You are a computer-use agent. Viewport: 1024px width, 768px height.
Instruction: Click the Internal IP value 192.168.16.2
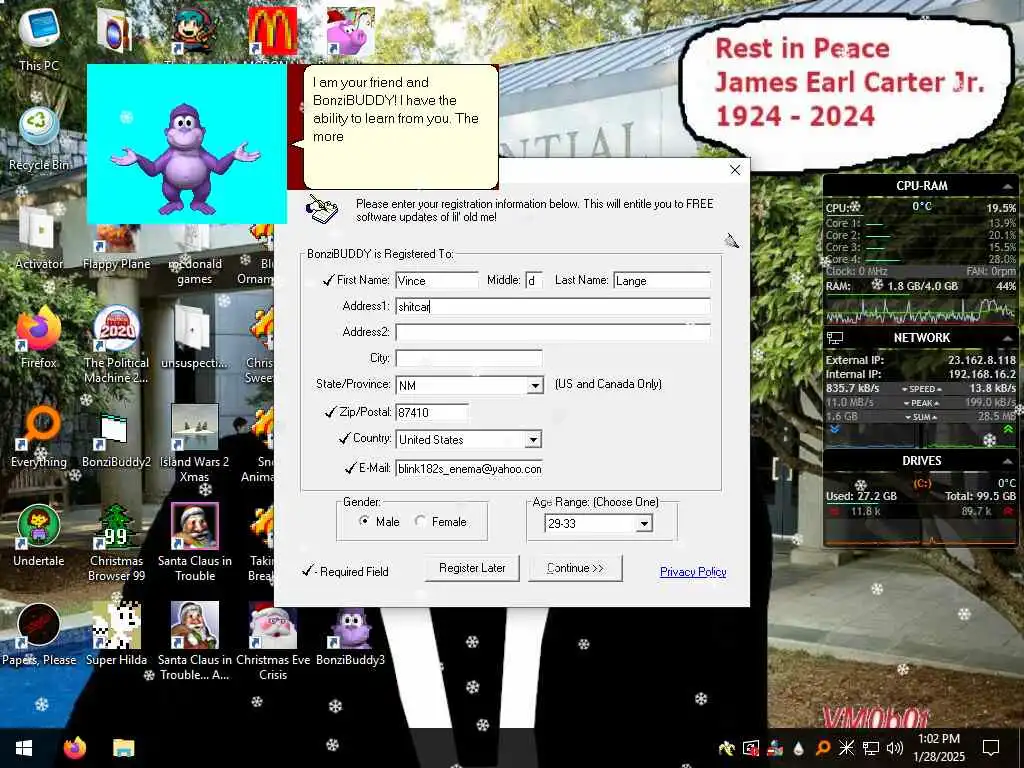tap(982, 374)
